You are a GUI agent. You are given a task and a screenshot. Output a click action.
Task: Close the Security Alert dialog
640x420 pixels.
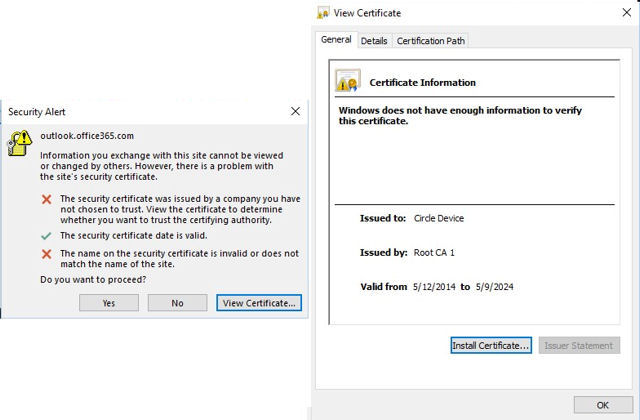pyautogui.click(x=296, y=111)
